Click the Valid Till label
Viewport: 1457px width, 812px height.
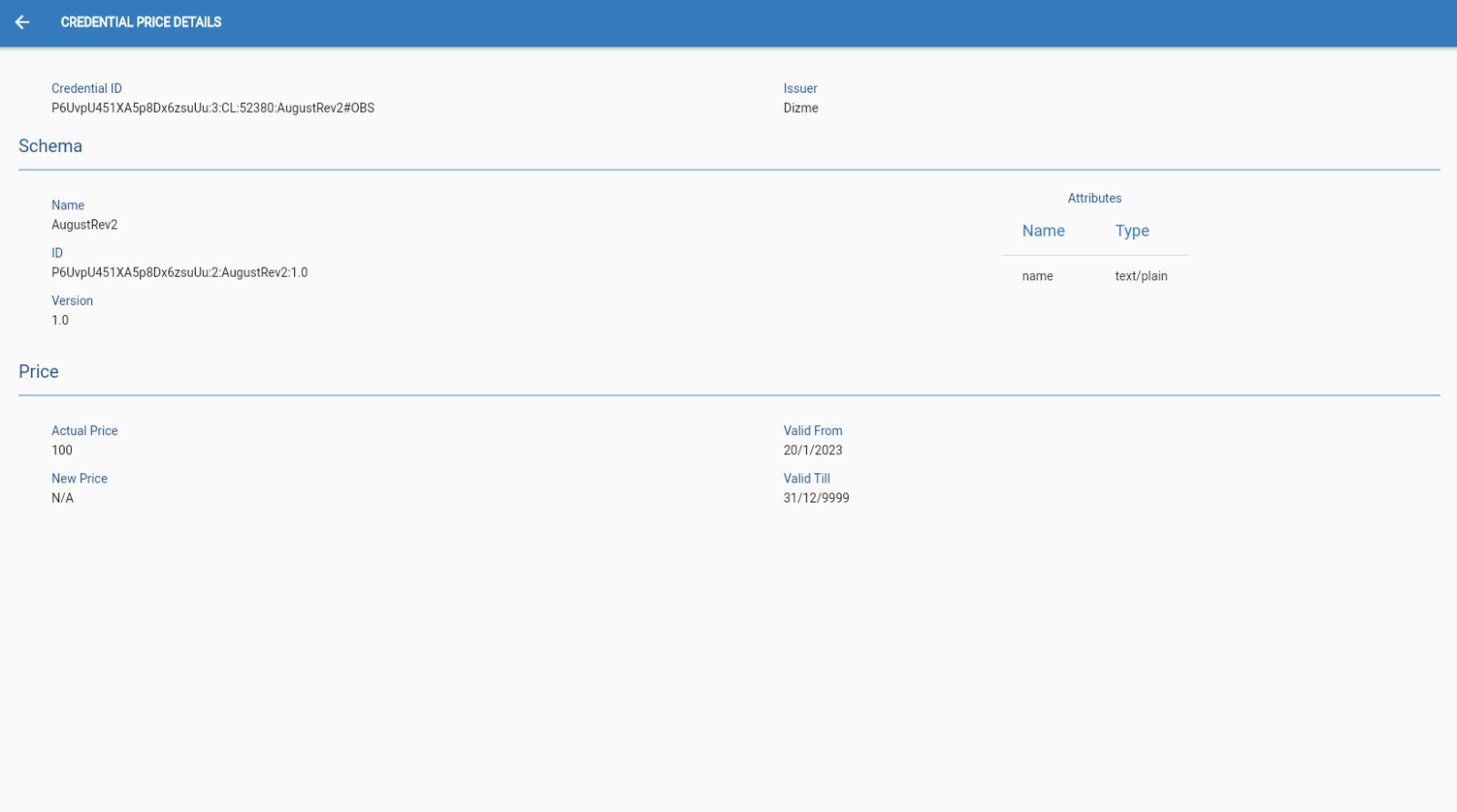click(807, 478)
